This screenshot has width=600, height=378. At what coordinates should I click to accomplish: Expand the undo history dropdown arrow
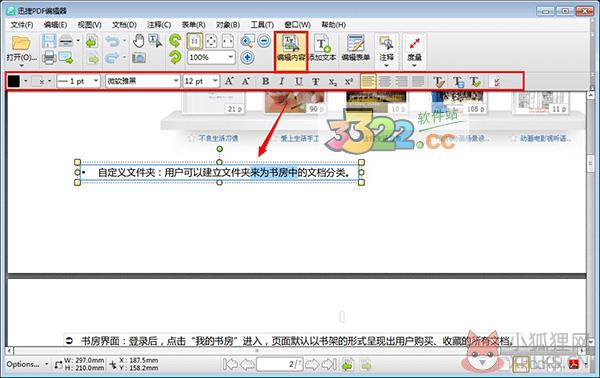124,41
